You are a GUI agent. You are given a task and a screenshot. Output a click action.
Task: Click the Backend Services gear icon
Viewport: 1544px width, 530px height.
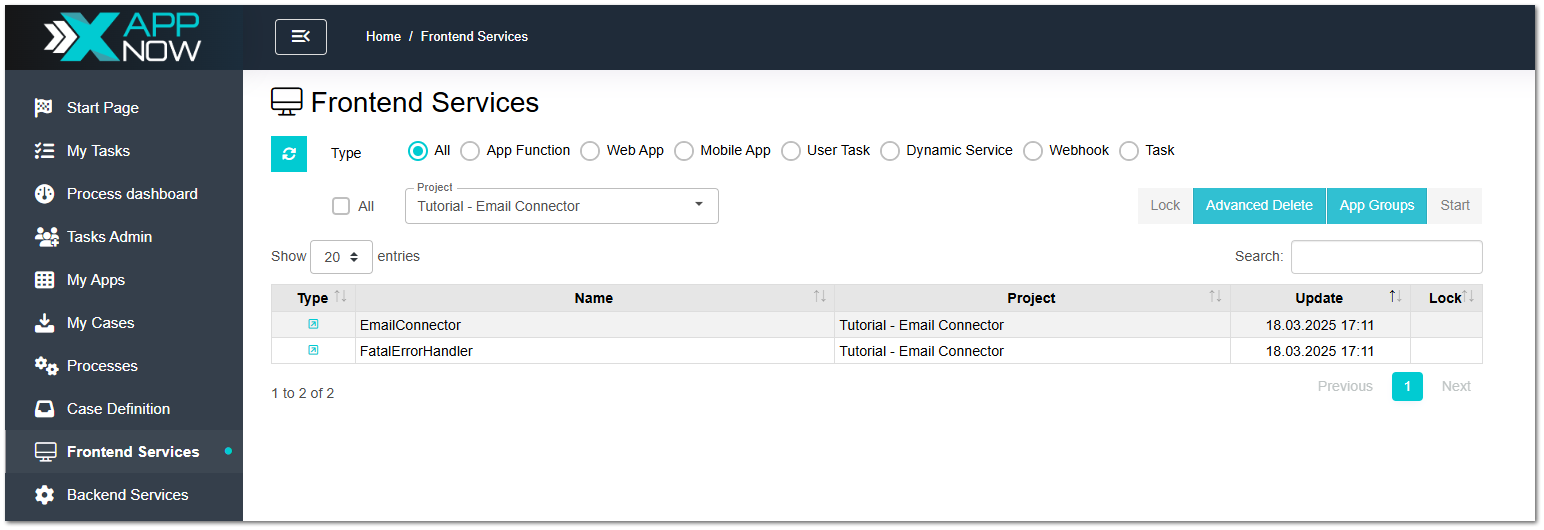(x=44, y=495)
